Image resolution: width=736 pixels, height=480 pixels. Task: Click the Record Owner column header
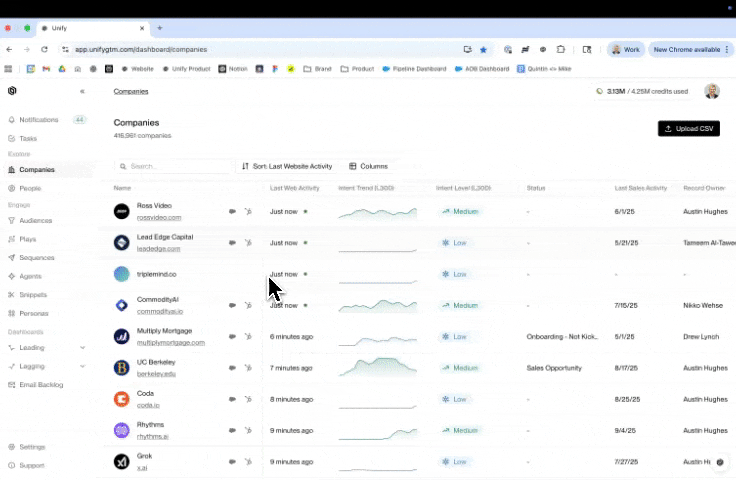pyautogui.click(x=704, y=188)
